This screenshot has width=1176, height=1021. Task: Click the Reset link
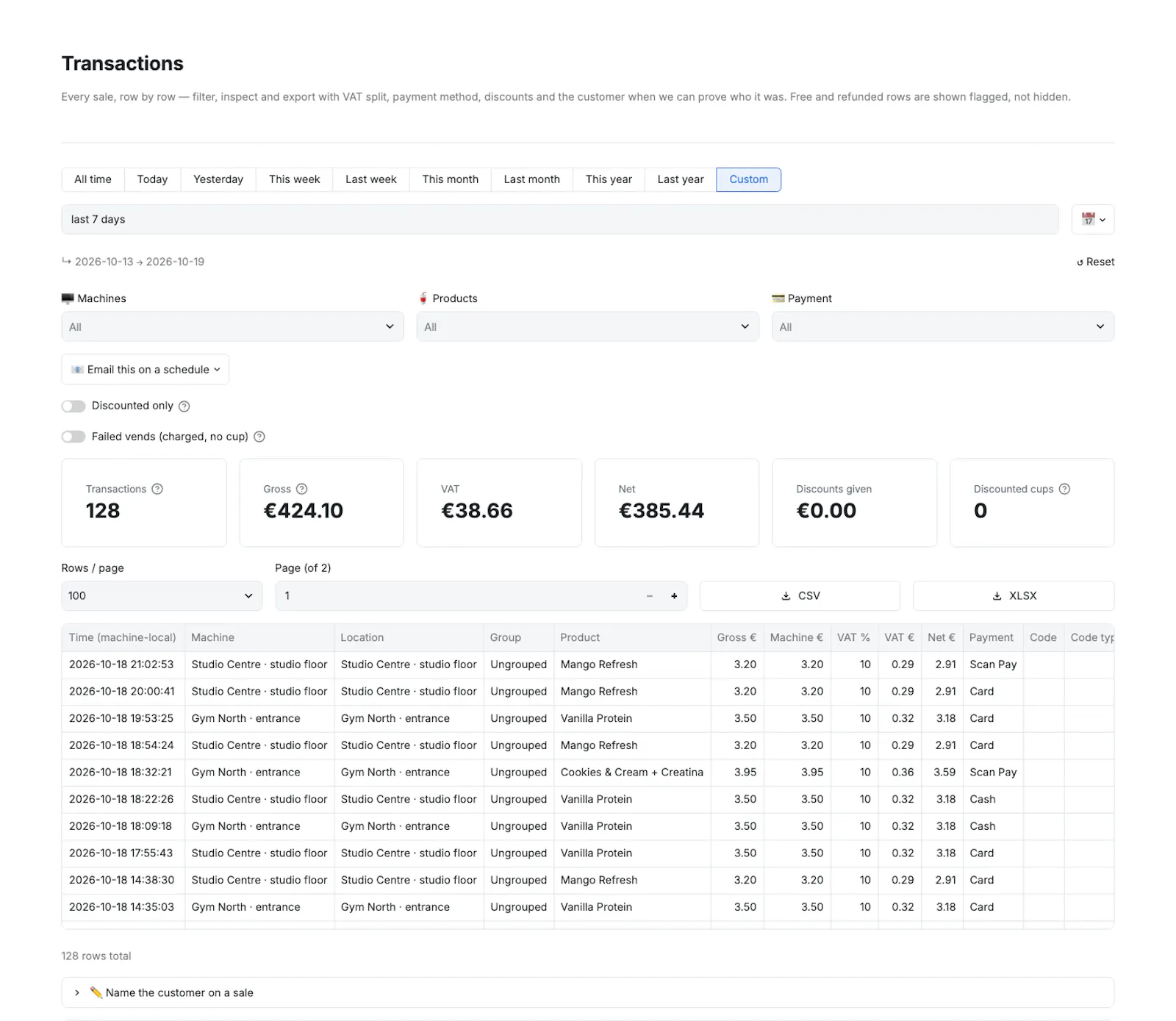point(1095,262)
